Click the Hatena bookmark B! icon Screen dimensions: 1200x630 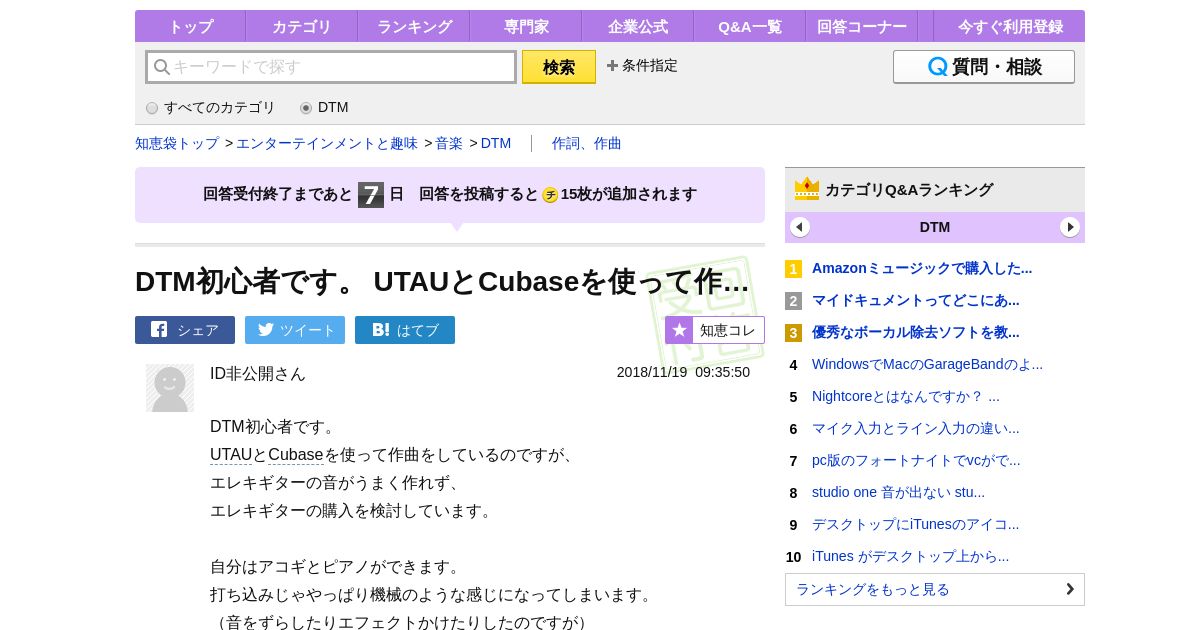pyautogui.click(x=380, y=330)
